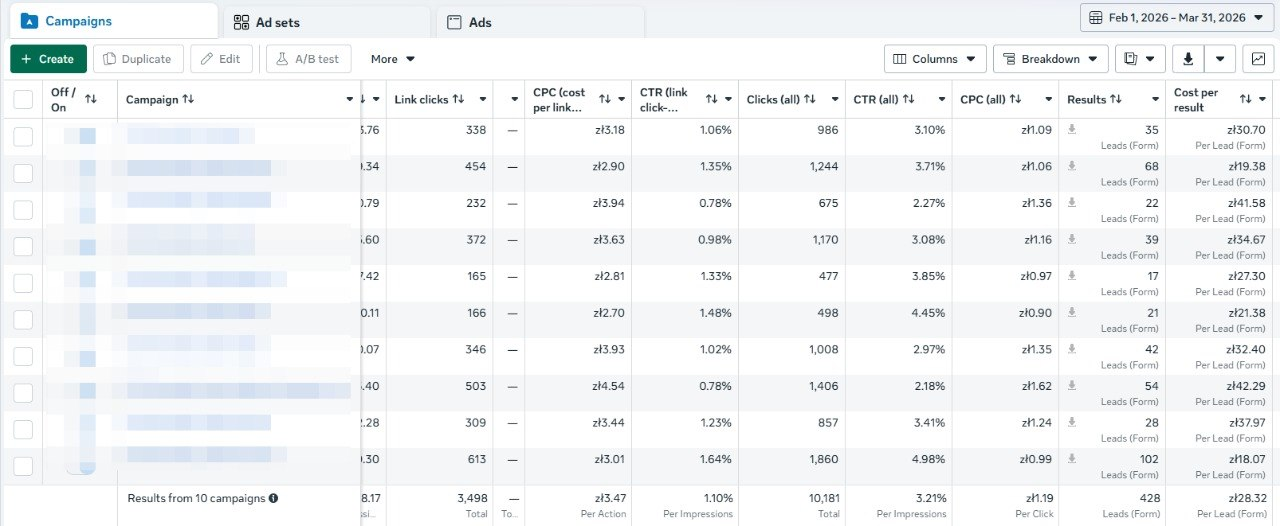
Task: Click the lead form icon beside 68 results
Action: (1072, 166)
